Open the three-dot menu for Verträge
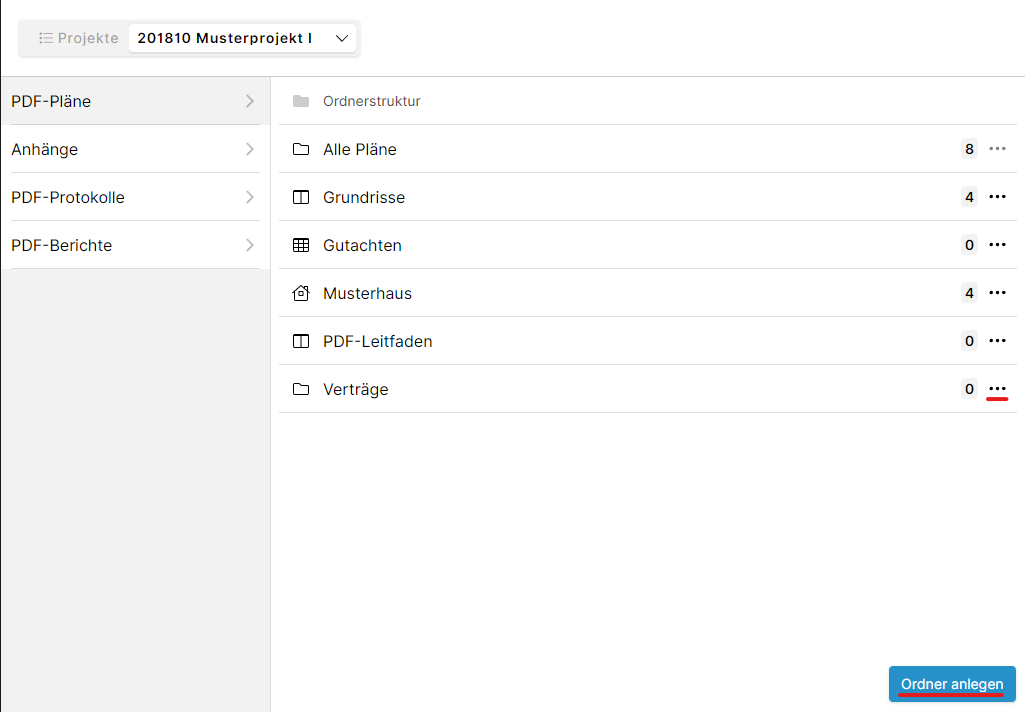1025x712 pixels. pos(998,388)
